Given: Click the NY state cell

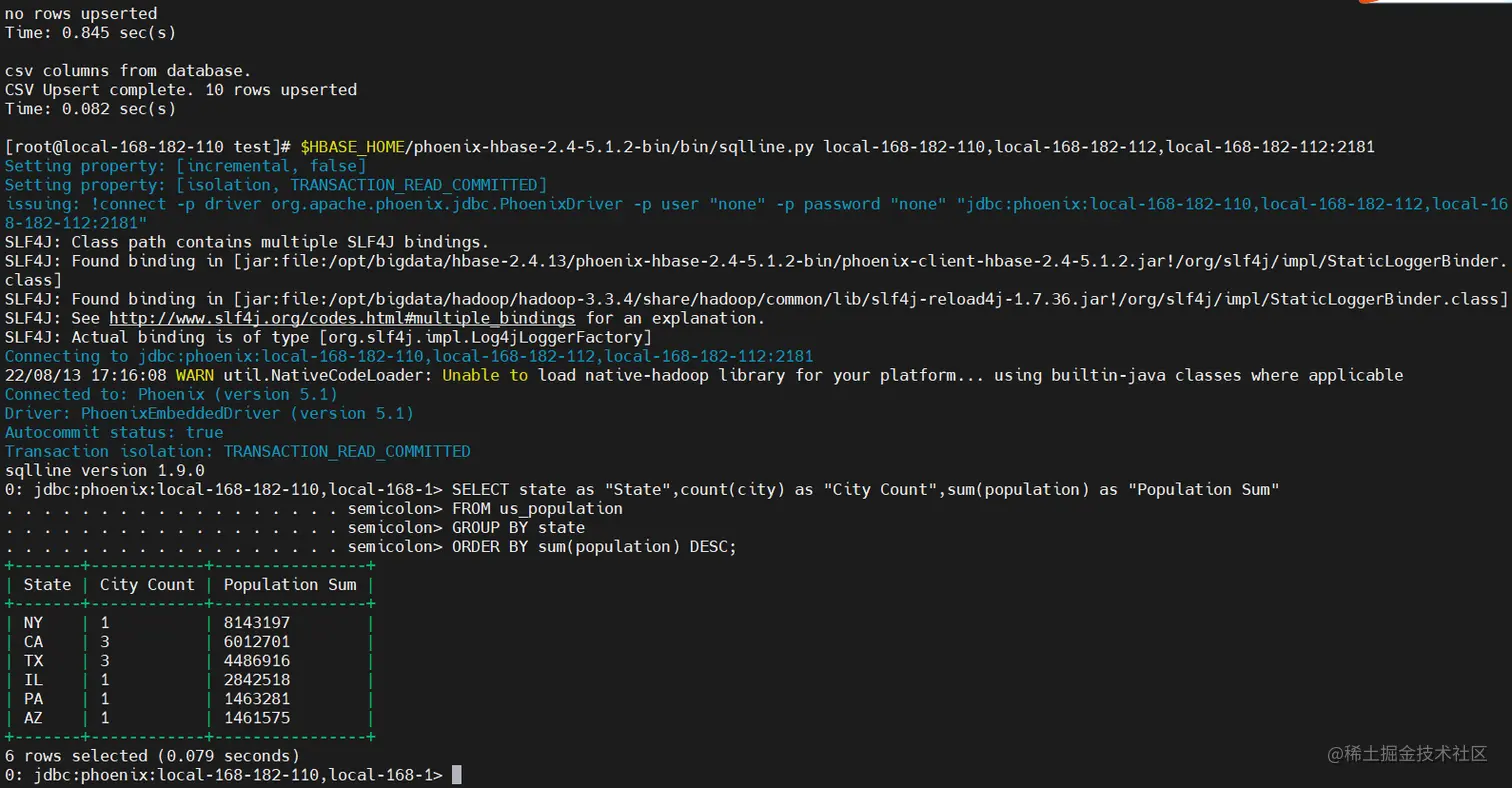Looking at the screenshot, I should point(33,623).
